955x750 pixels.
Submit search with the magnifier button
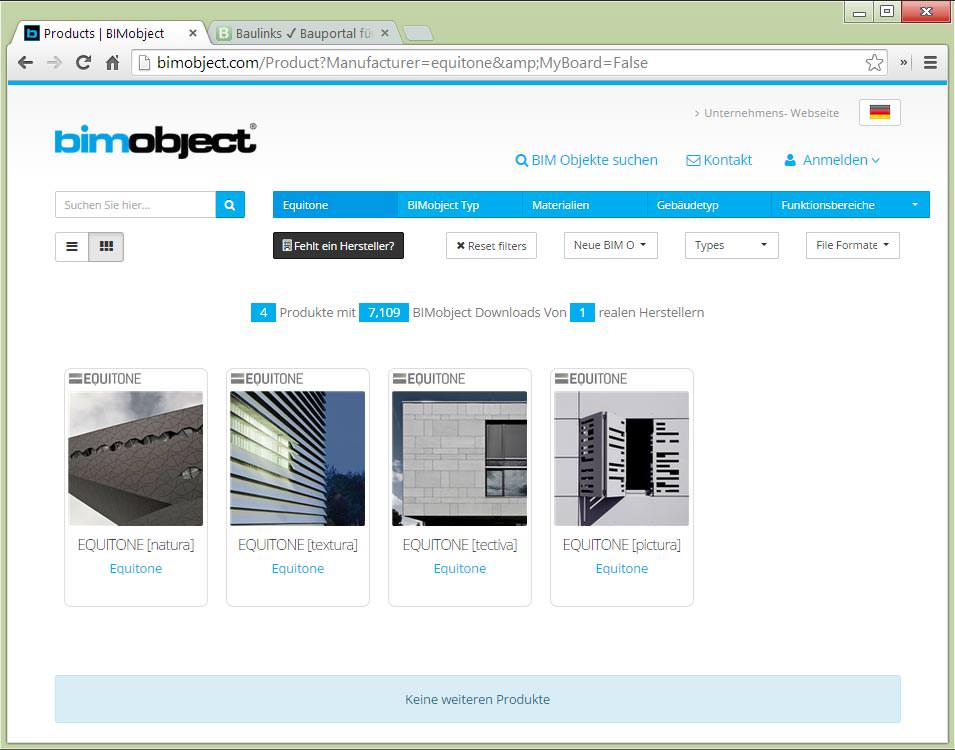coord(230,205)
